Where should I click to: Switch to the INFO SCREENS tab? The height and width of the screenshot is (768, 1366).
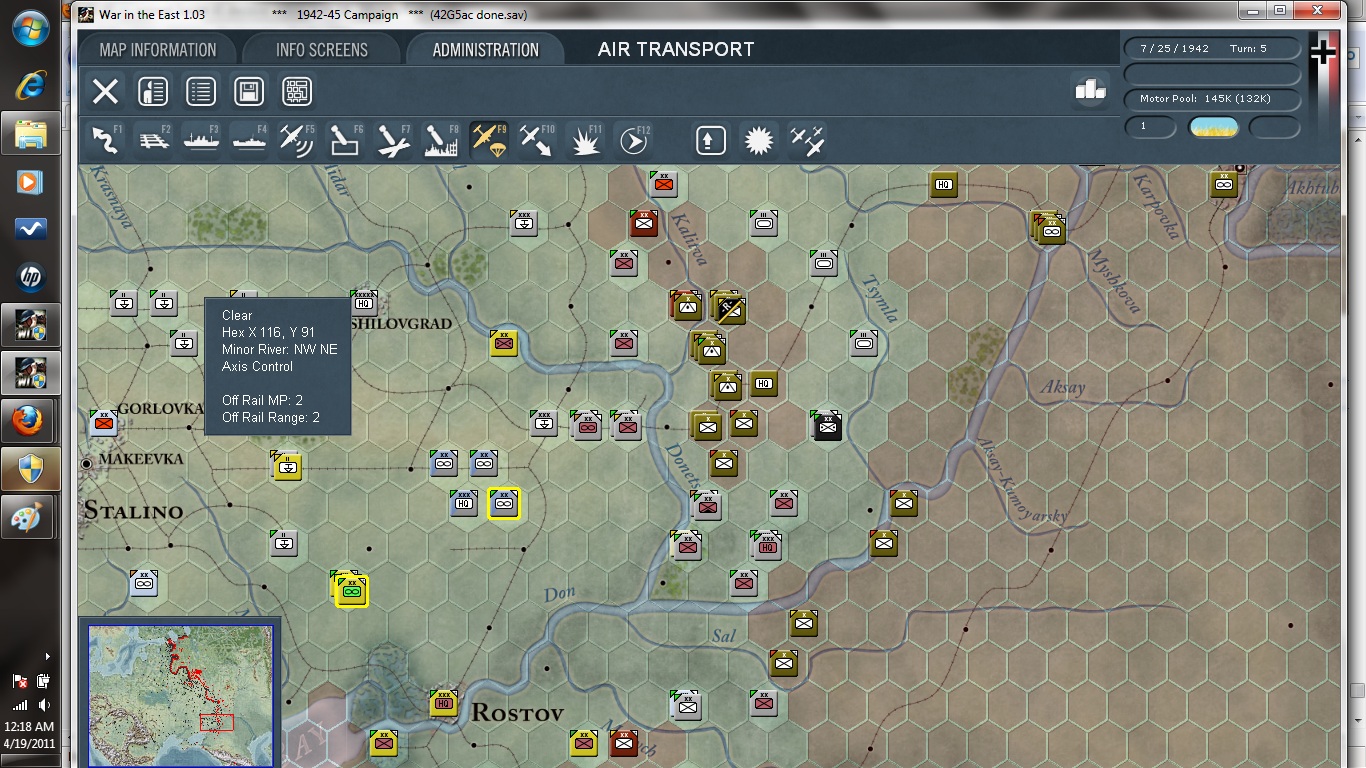322,50
